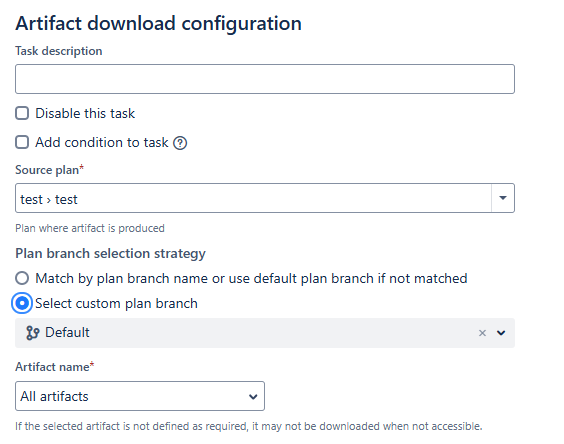The image size is (564, 444).
Task: Check the Disable this task checkbox
Action: 22,113
